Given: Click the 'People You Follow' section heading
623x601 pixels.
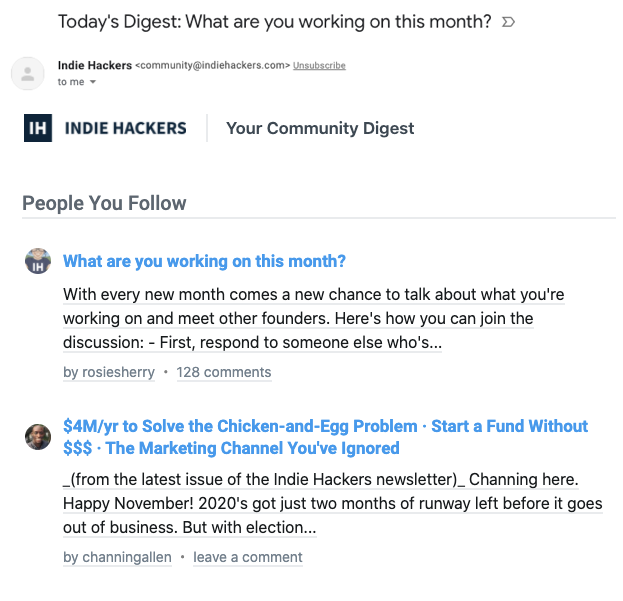Looking at the screenshot, I should coord(104,203).
